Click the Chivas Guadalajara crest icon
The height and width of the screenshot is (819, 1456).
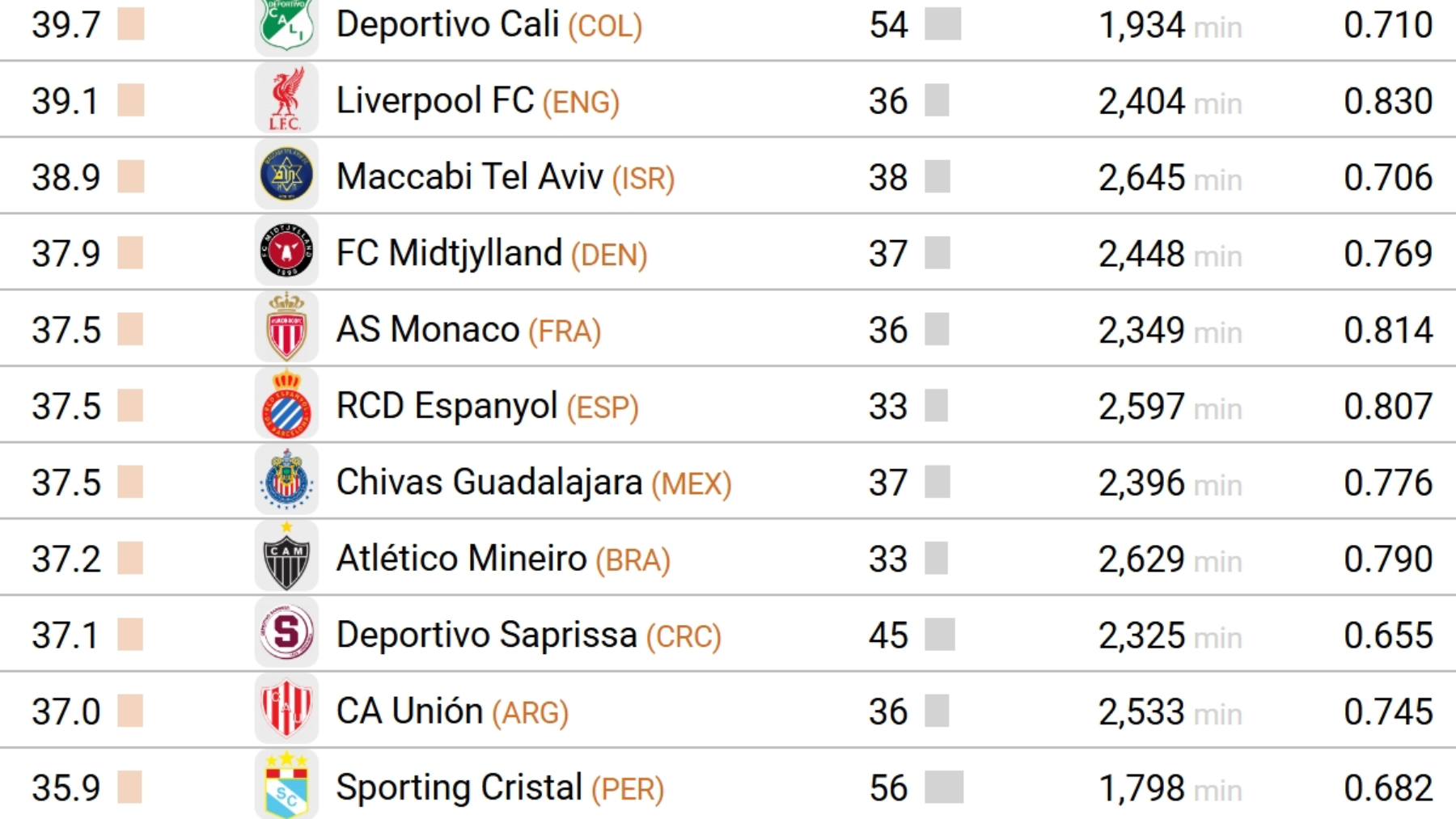pyautogui.click(x=286, y=482)
